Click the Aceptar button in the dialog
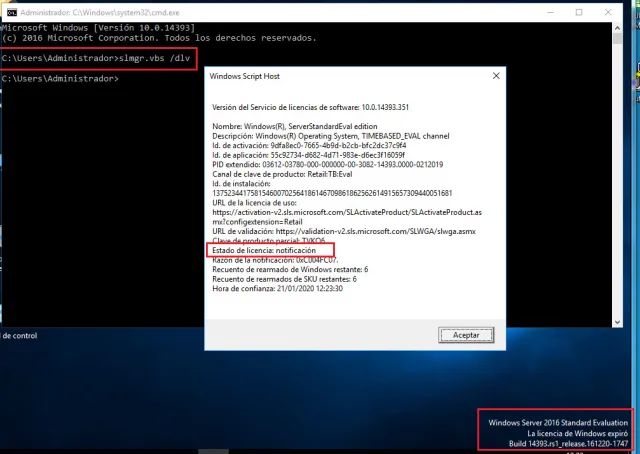The image size is (640, 454). tap(466, 335)
